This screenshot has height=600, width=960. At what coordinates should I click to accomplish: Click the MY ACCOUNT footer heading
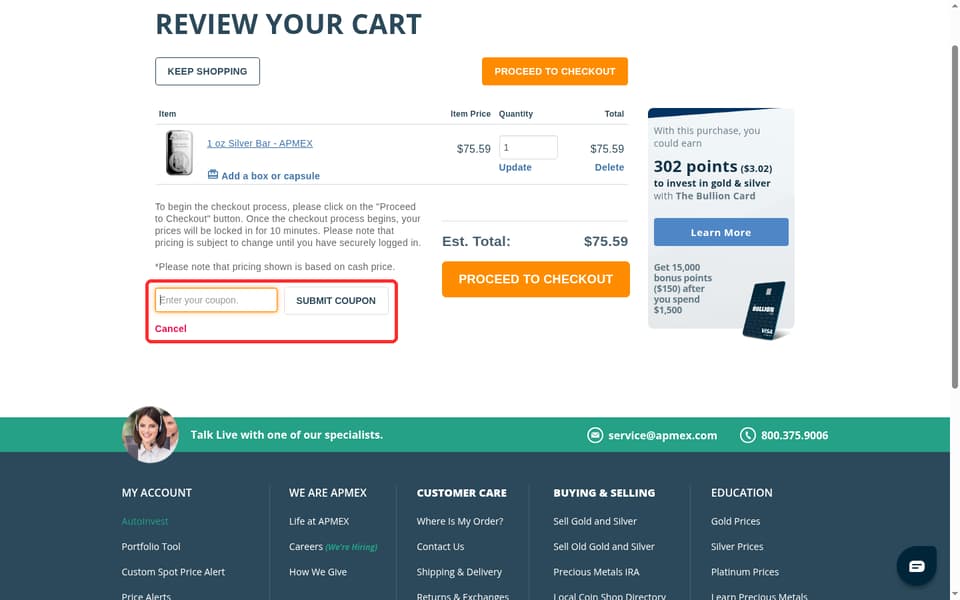tap(157, 493)
